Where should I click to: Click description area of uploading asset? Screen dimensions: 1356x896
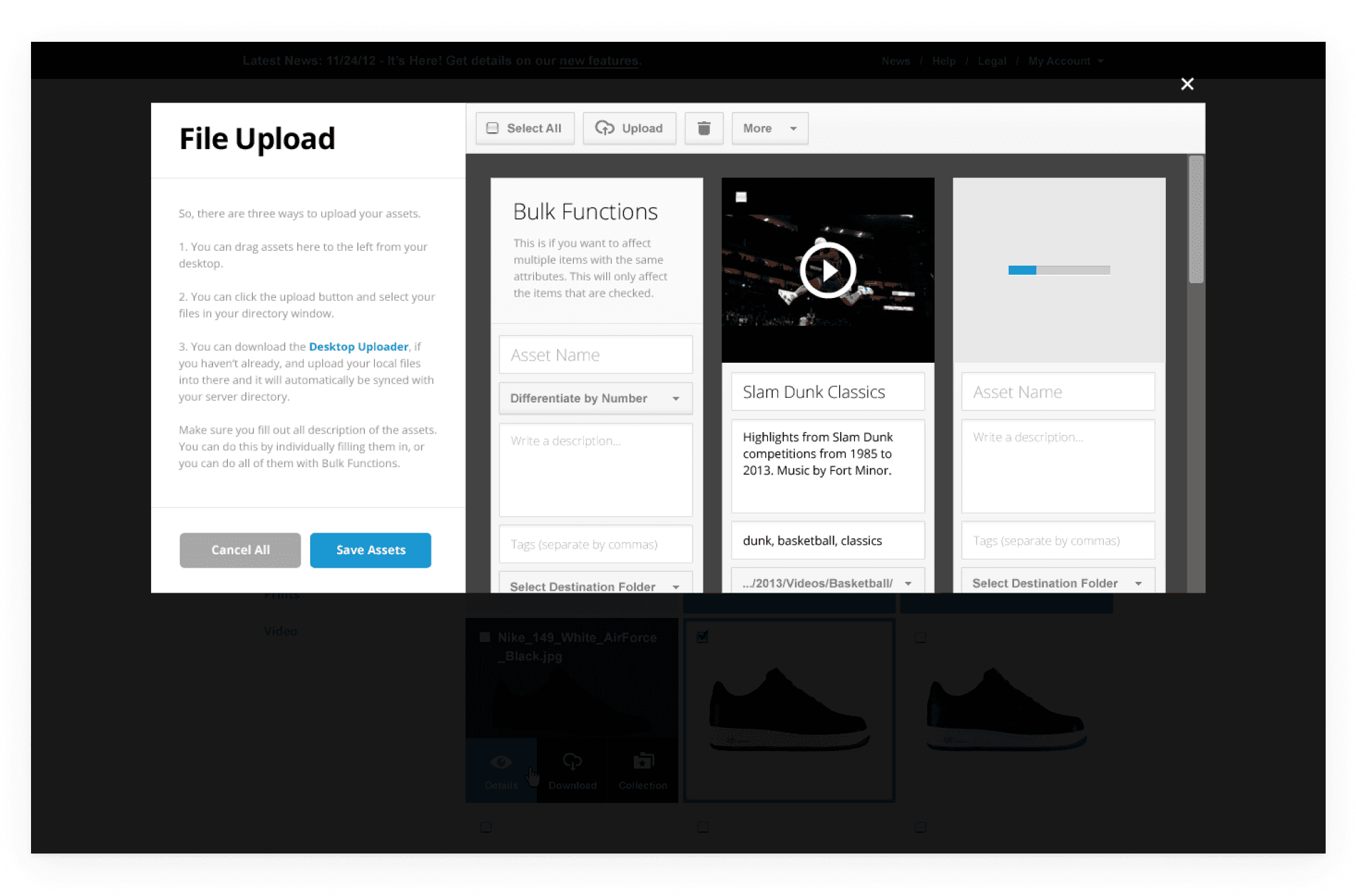point(1058,467)
